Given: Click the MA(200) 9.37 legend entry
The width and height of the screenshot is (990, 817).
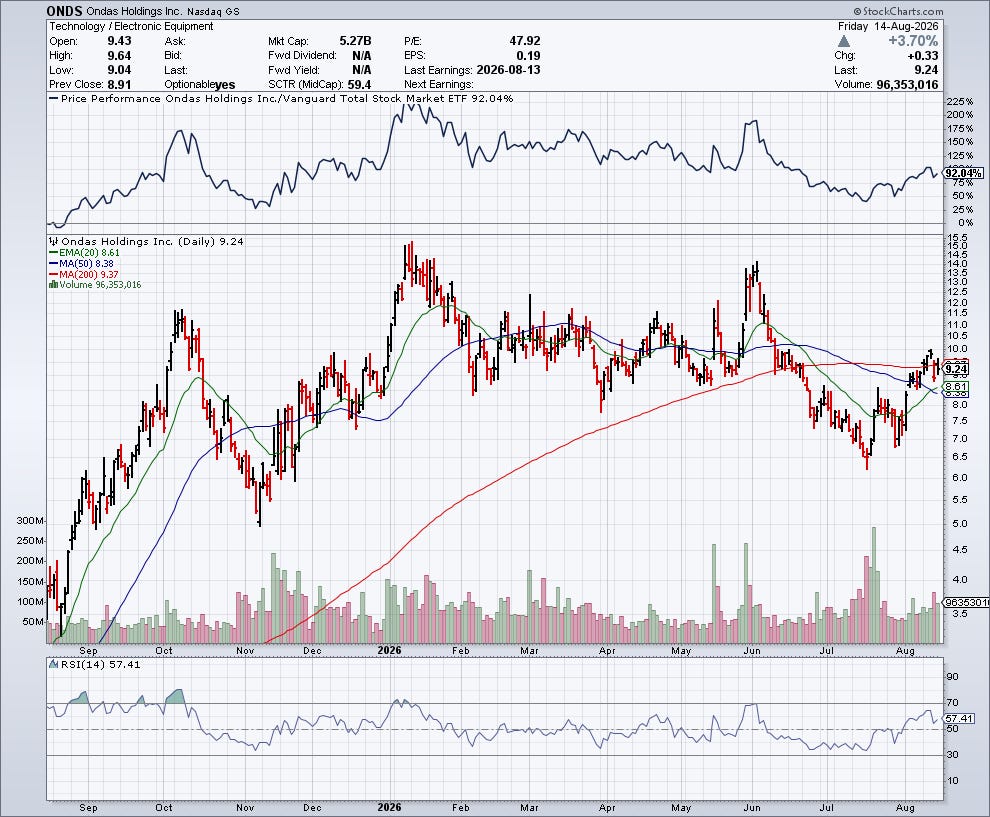Looking at the screenshot, I should pyautogui.click(x=84, y=275).
